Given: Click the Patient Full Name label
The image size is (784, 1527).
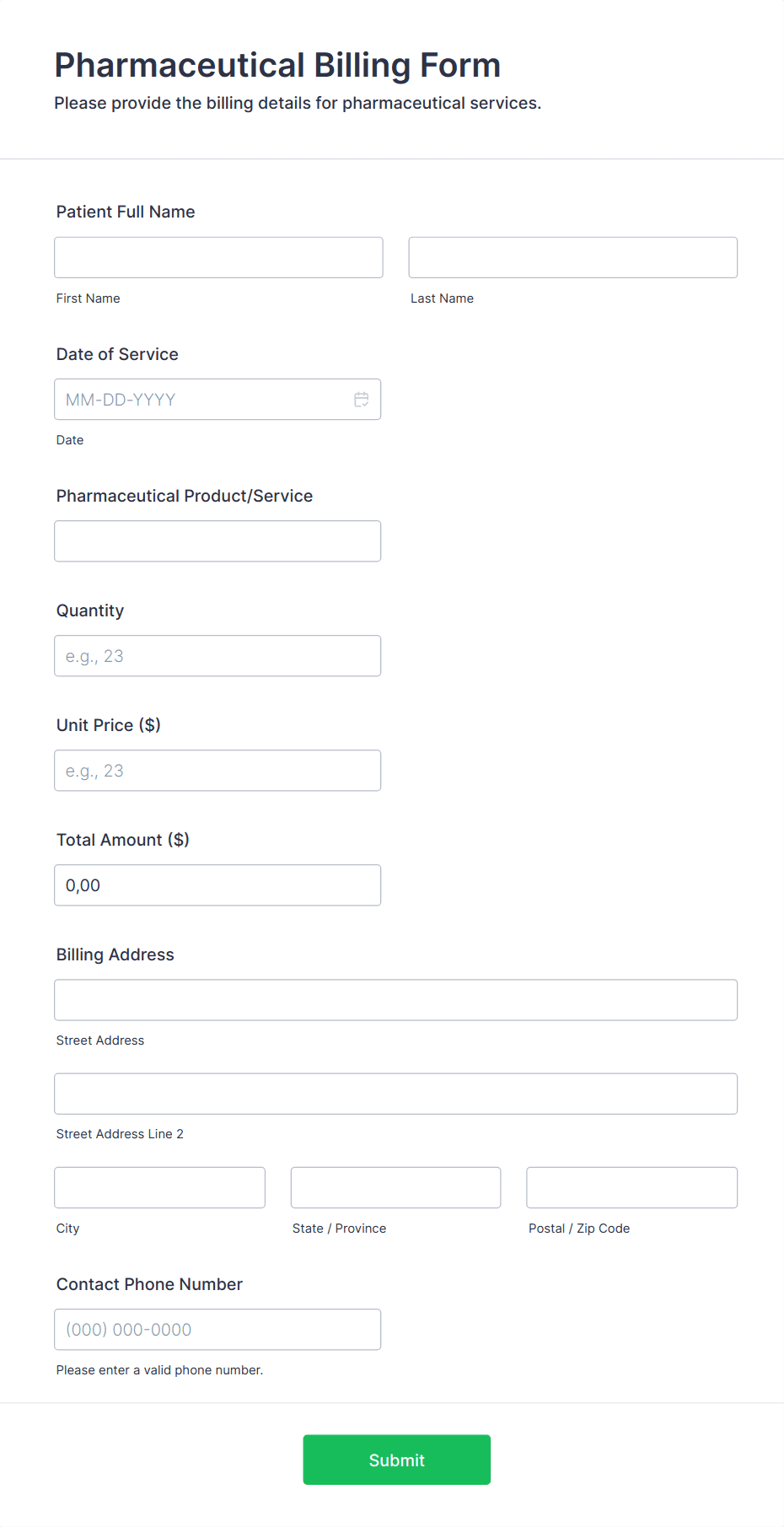Looking at the screenshot, I should (x=126, y=212).
